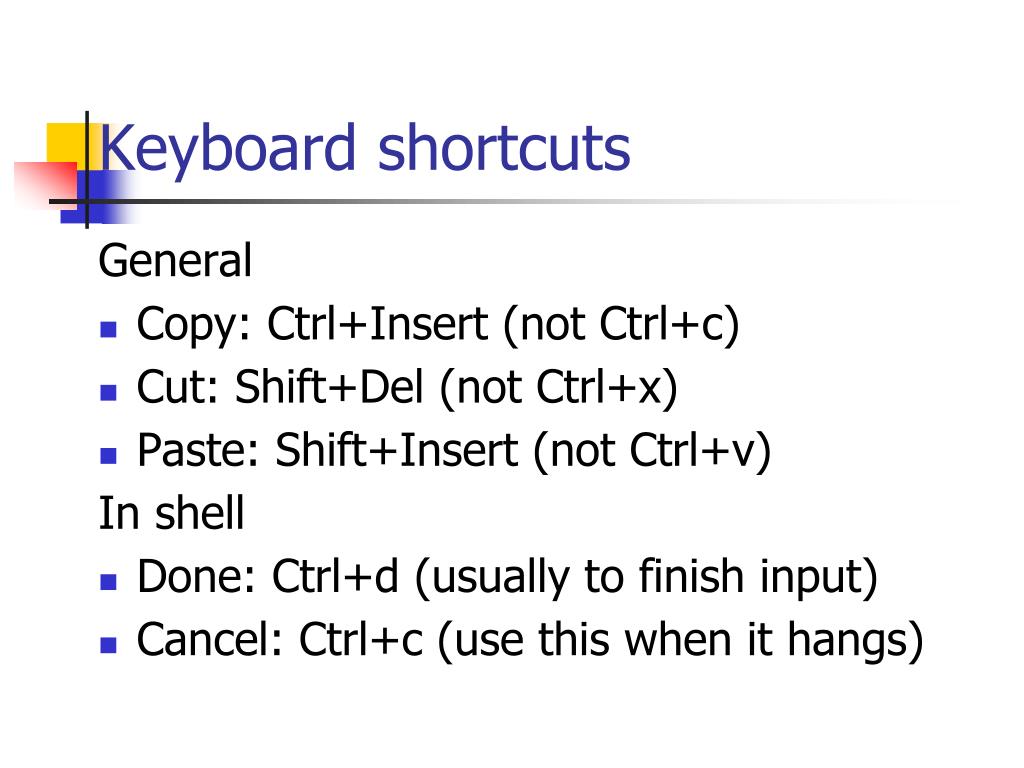Click the bullet marker before 'Copy'
Image resolution: width=1024 pixels, height=768 pixels.
click(x=108, y=328)
